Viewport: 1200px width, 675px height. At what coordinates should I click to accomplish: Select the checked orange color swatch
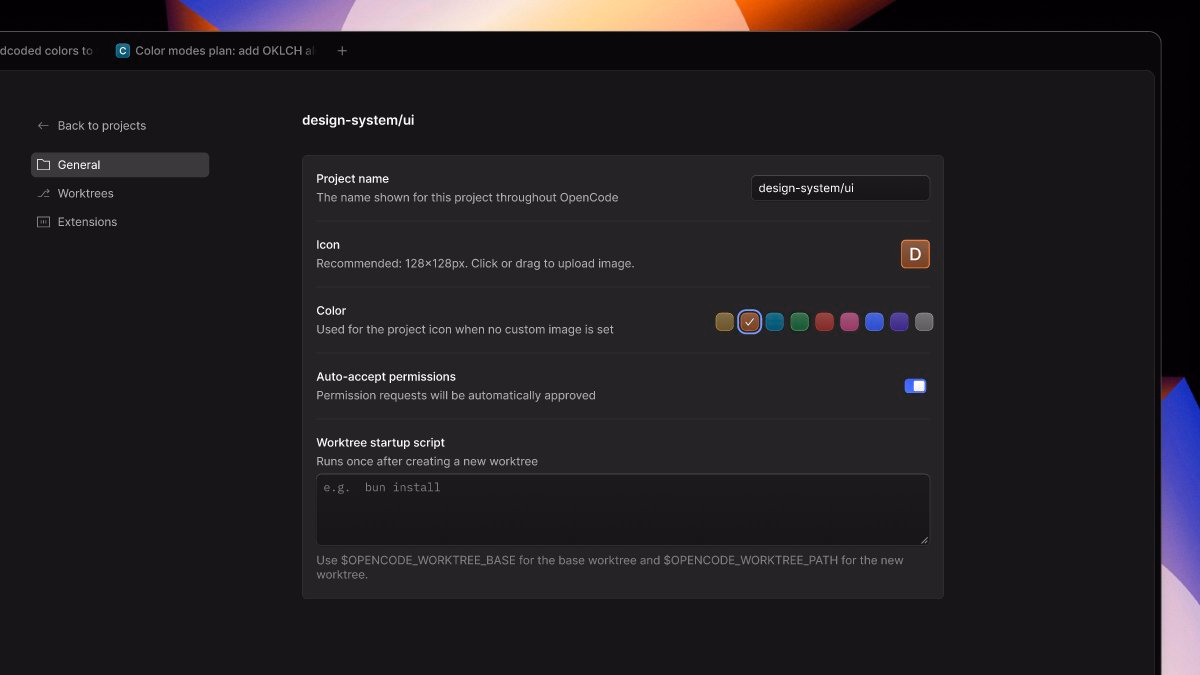point(750,322)
